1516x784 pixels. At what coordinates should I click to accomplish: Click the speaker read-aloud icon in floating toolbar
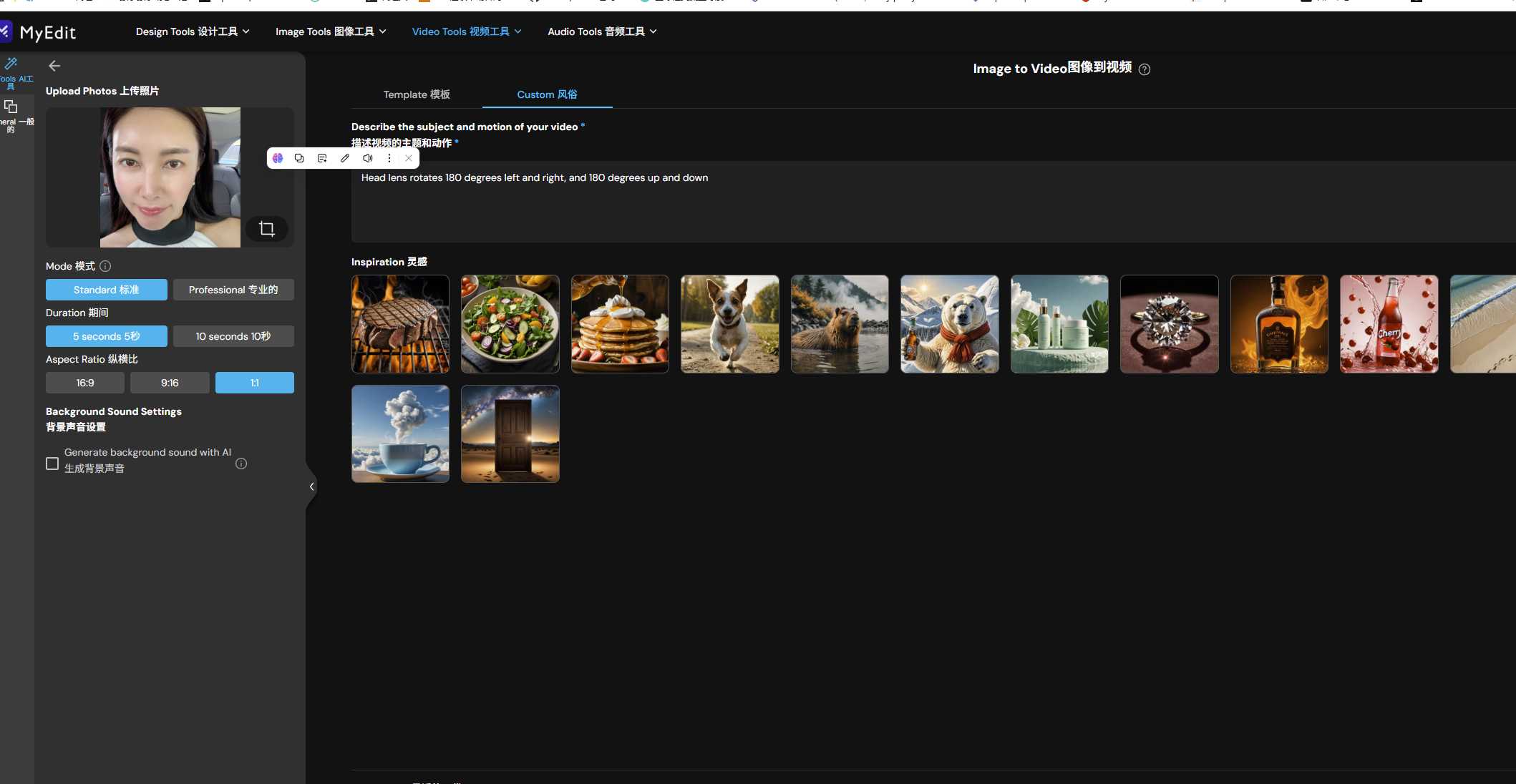click(367, 158)
